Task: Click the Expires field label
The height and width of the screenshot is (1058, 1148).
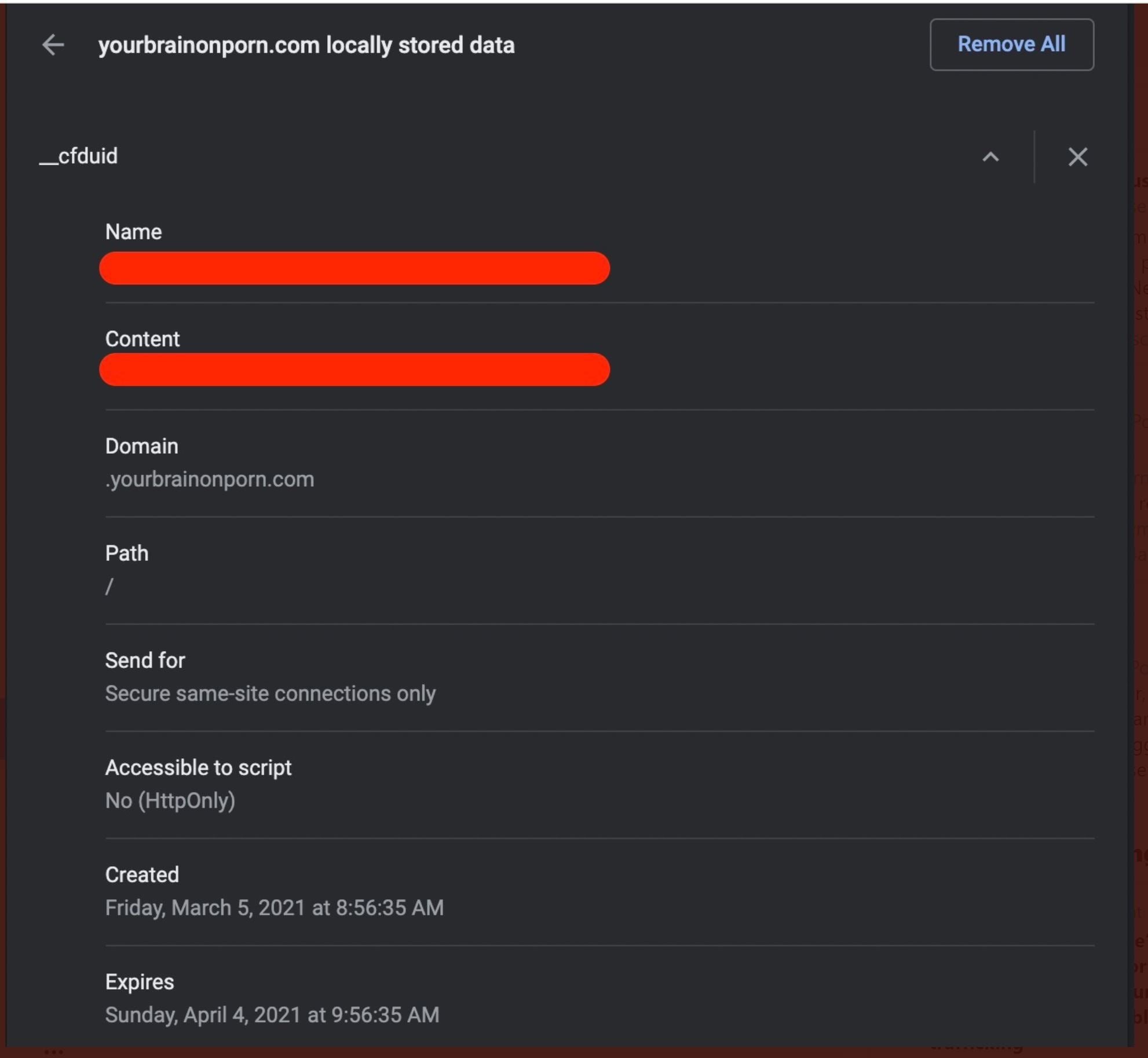Action: (x=140, y=982)
